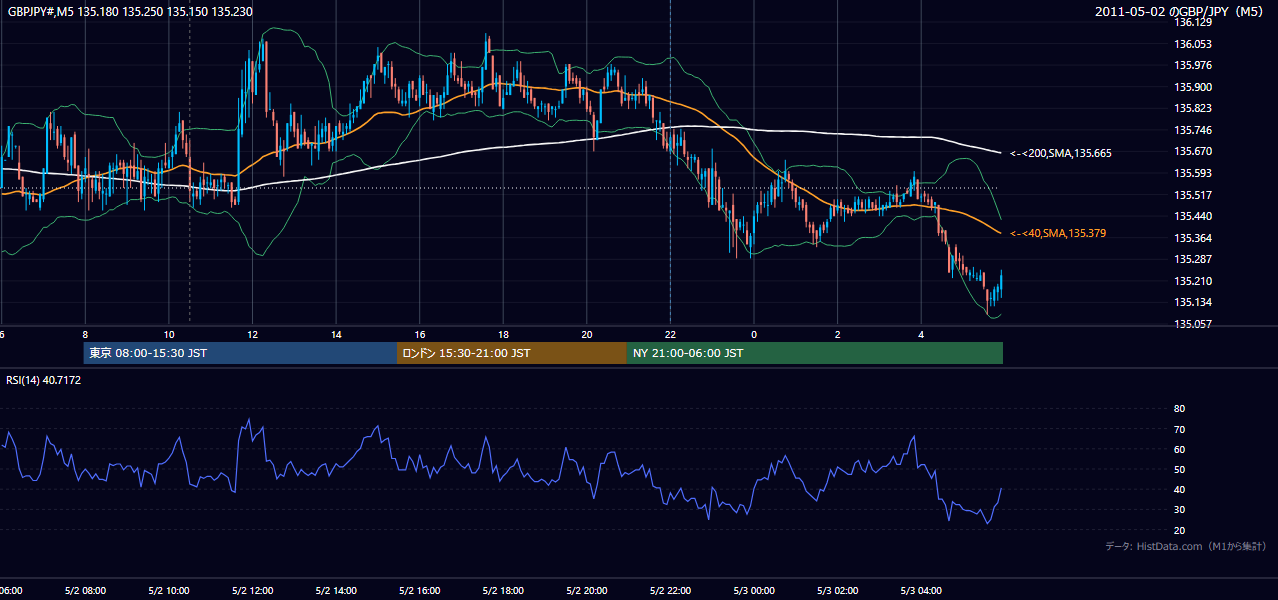Click price axis value 135.670
Viewport: 1278px width, 600px height.
pyautogui.click(x=1192, y=151)
